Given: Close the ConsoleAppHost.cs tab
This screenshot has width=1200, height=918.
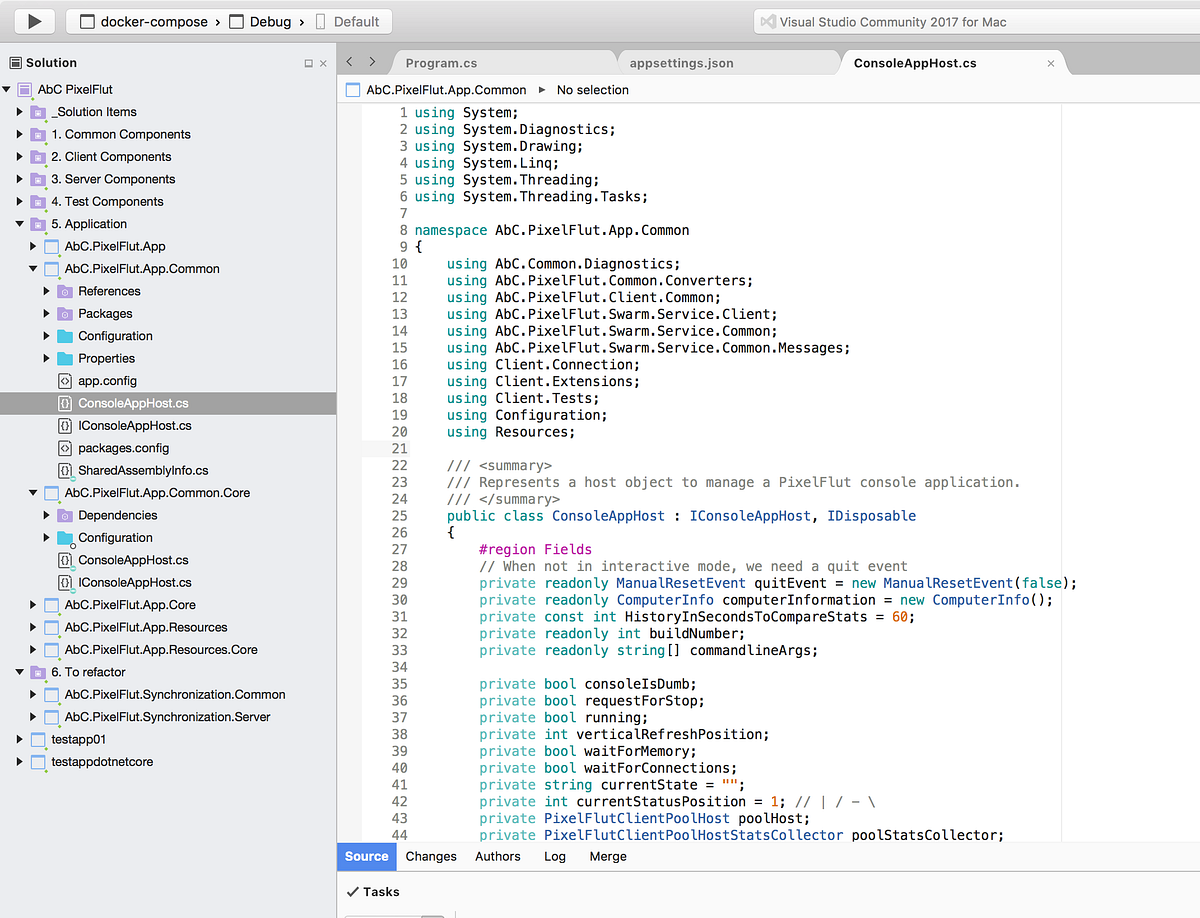Looking at the screenshot, I should click(1050, 63).
